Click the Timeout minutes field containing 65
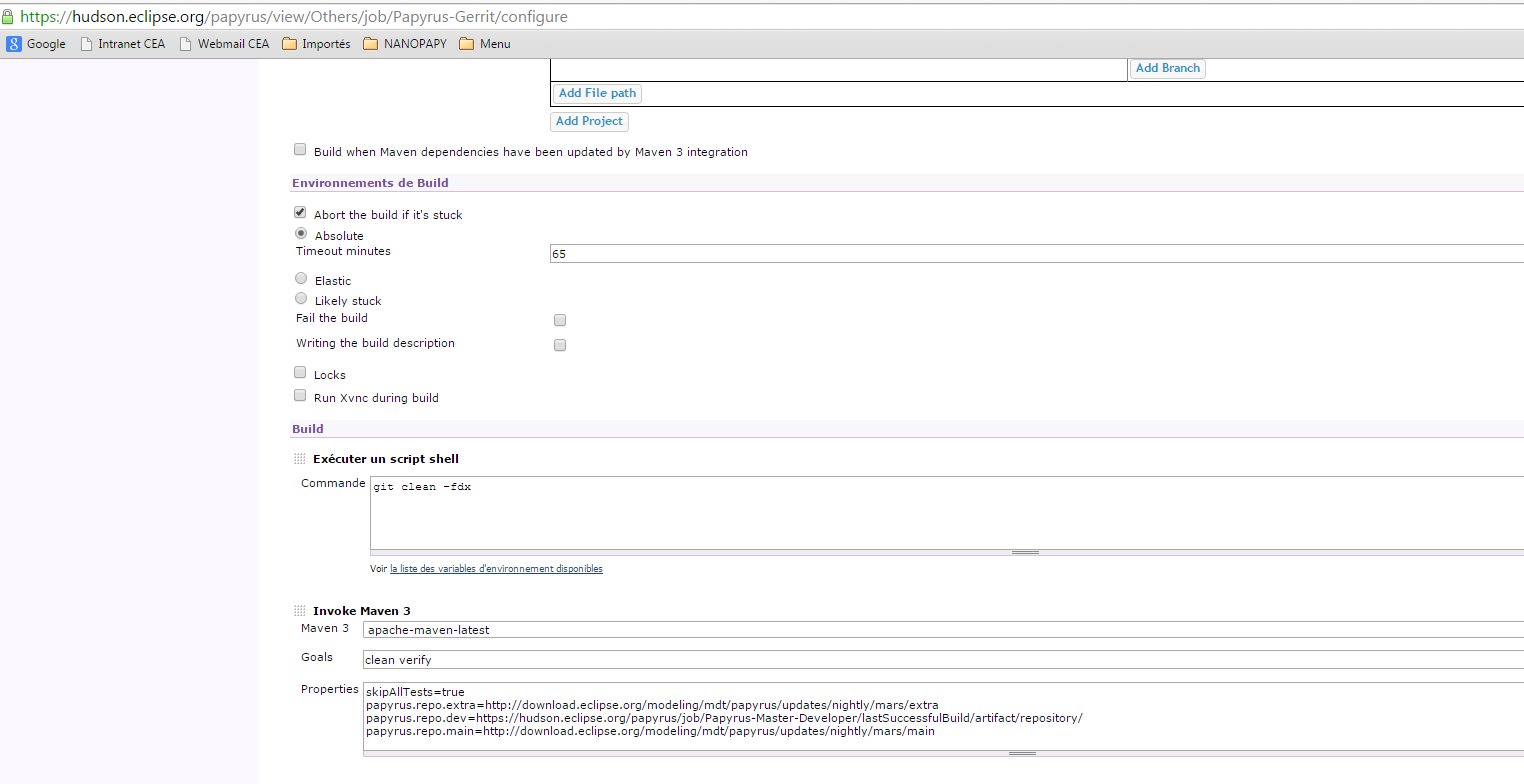This screenshot has width=1524, height=784. coord(1037,254)
